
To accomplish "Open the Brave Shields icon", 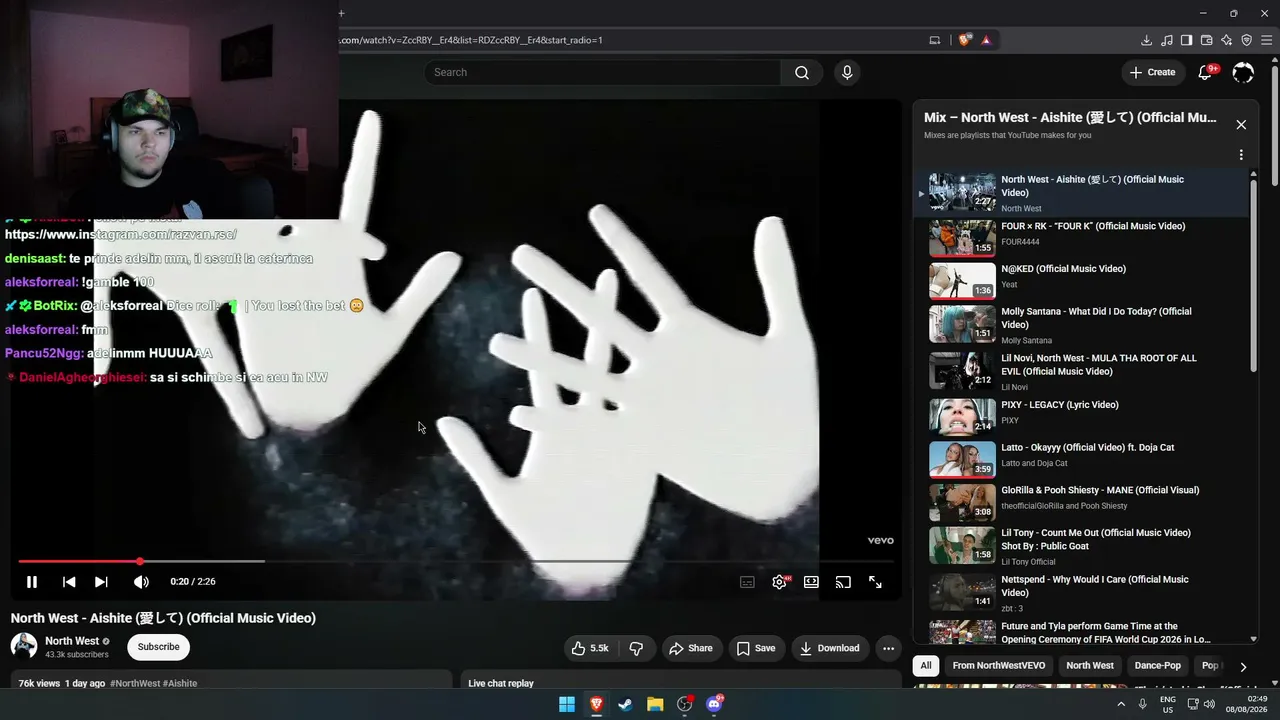I will 965,40.
